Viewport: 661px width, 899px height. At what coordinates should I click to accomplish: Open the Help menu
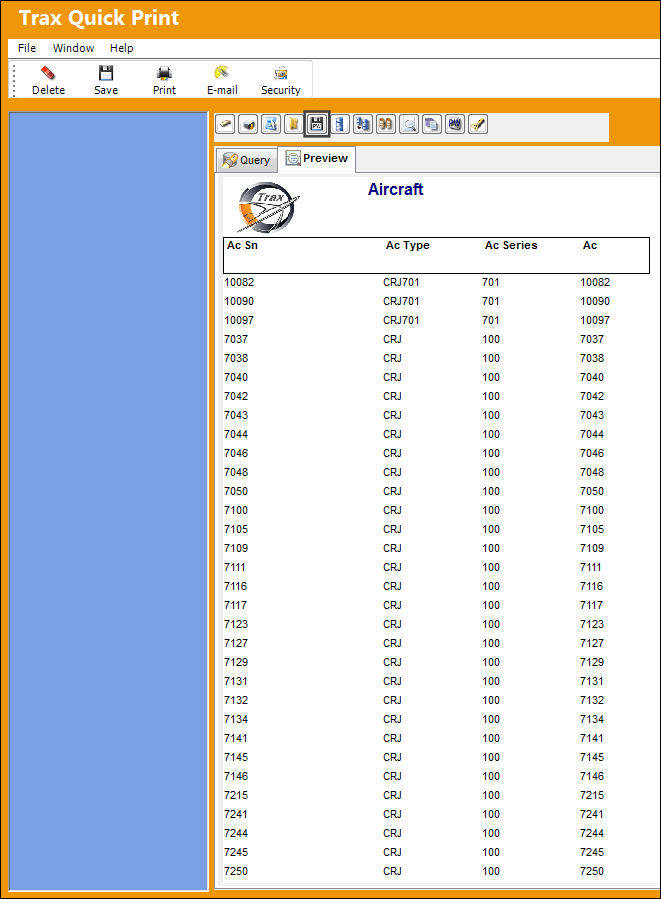[x=122, y=48]
